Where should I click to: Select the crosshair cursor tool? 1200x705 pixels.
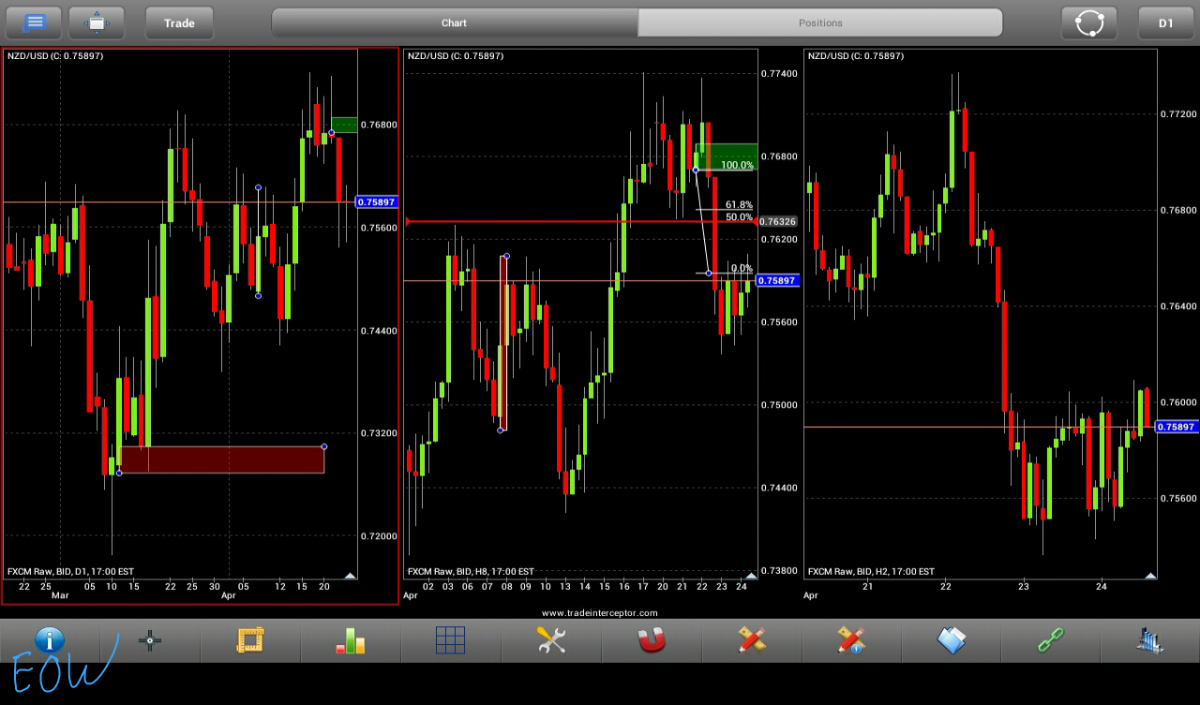pyautogui.click(x=150, y=640)
